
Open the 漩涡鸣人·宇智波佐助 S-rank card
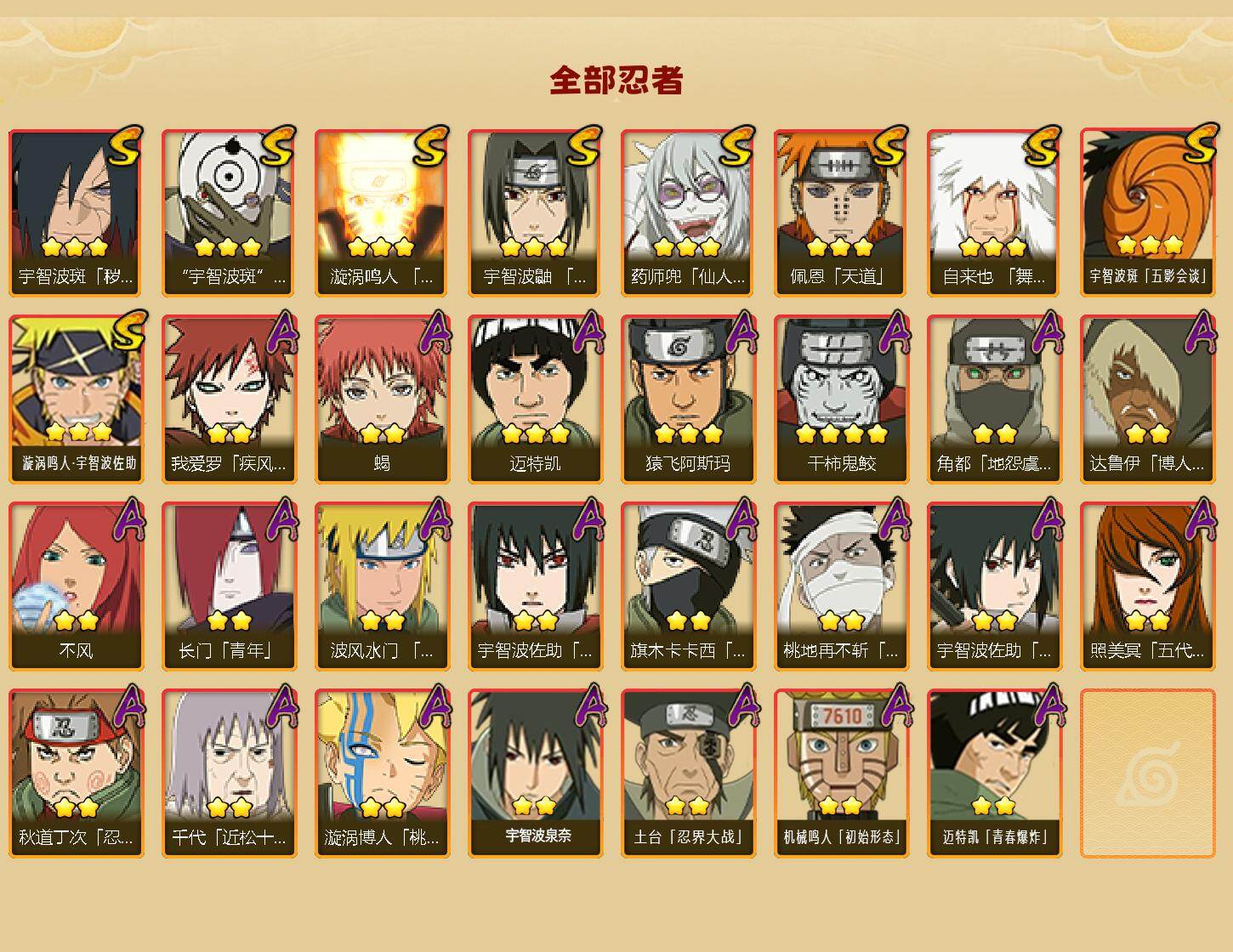pos(76,399)
